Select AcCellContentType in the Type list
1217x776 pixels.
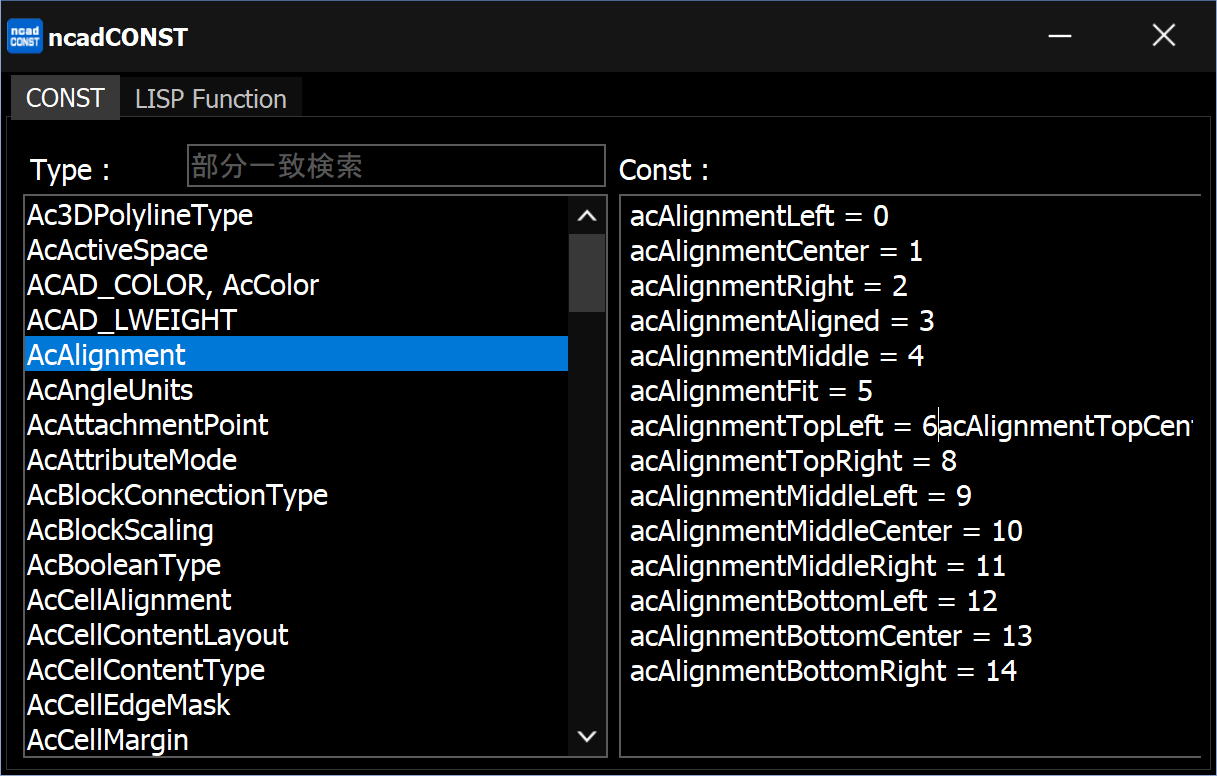[296, 670]
